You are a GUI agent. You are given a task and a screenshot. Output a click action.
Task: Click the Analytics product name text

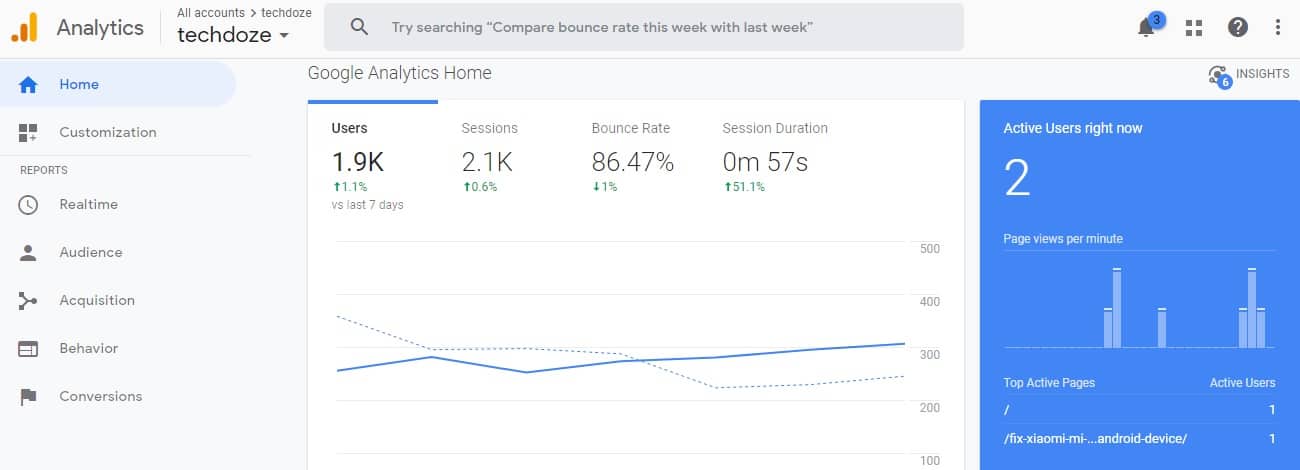coord(100,28)
